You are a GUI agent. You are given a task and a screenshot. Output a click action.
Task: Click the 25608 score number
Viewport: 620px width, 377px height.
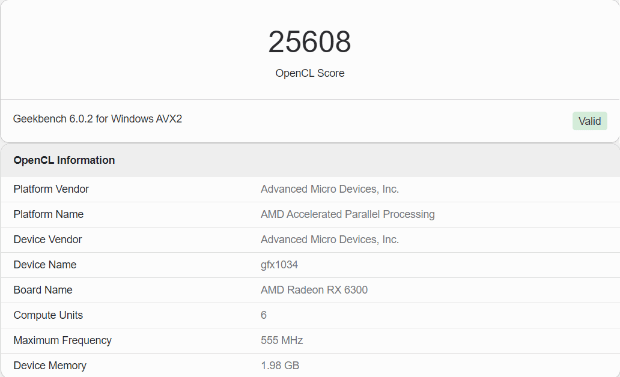pyautogui.click(x=310, y=42)
